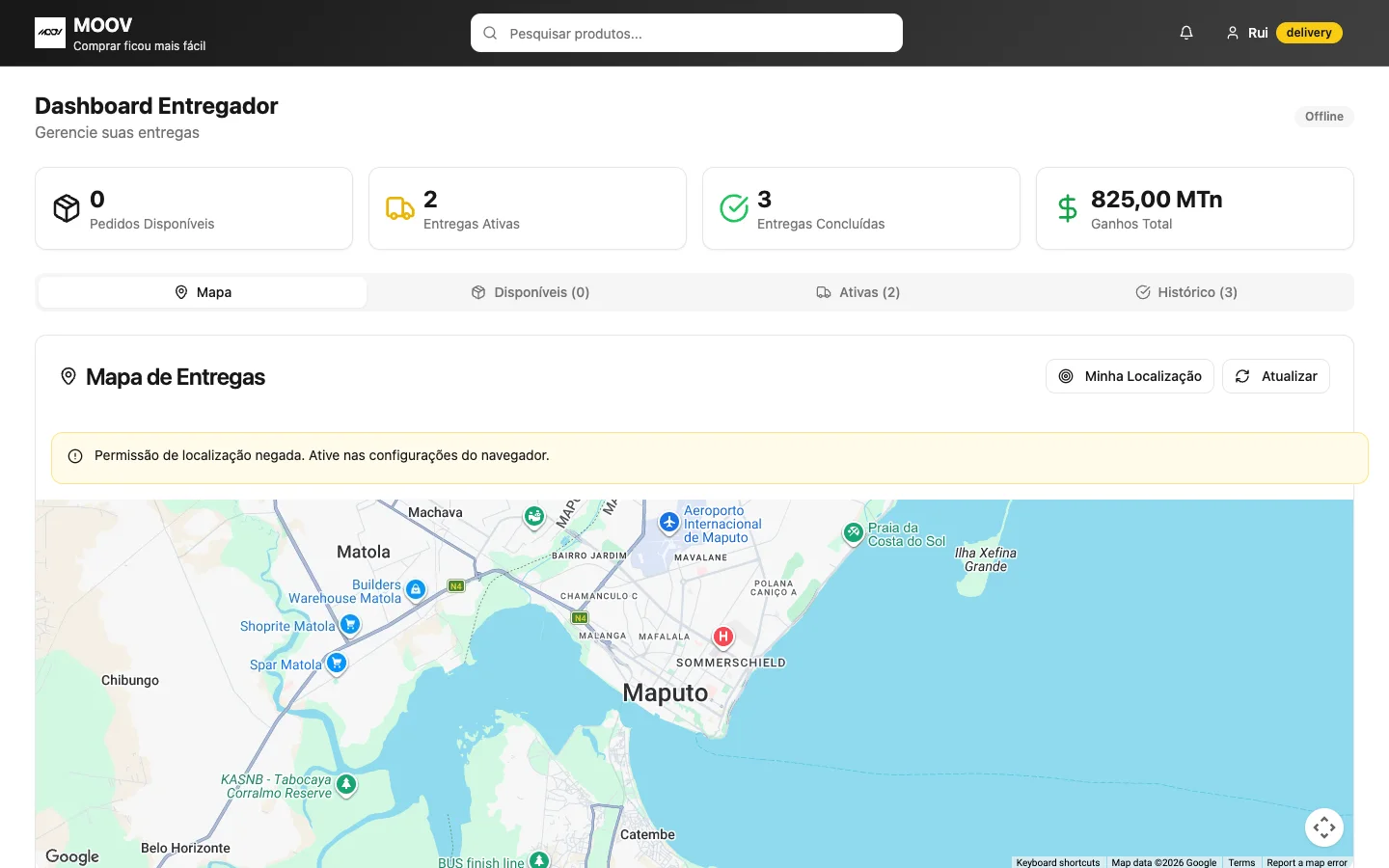Screen dimensions: 1389x868
Task: Click the Offline status badge
Action: click(1323, 117)
